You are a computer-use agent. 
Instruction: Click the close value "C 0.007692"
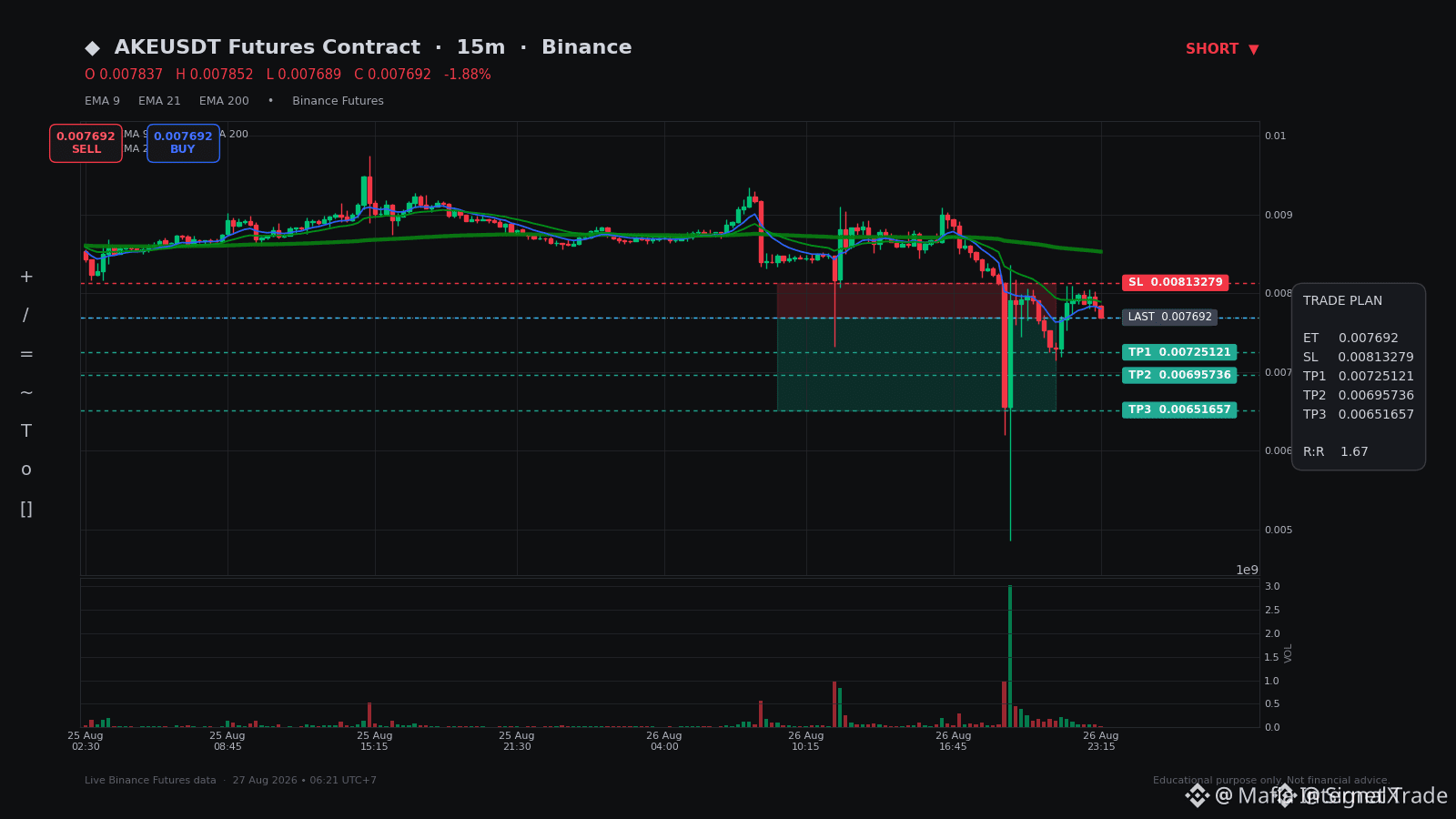pos(392,75)
